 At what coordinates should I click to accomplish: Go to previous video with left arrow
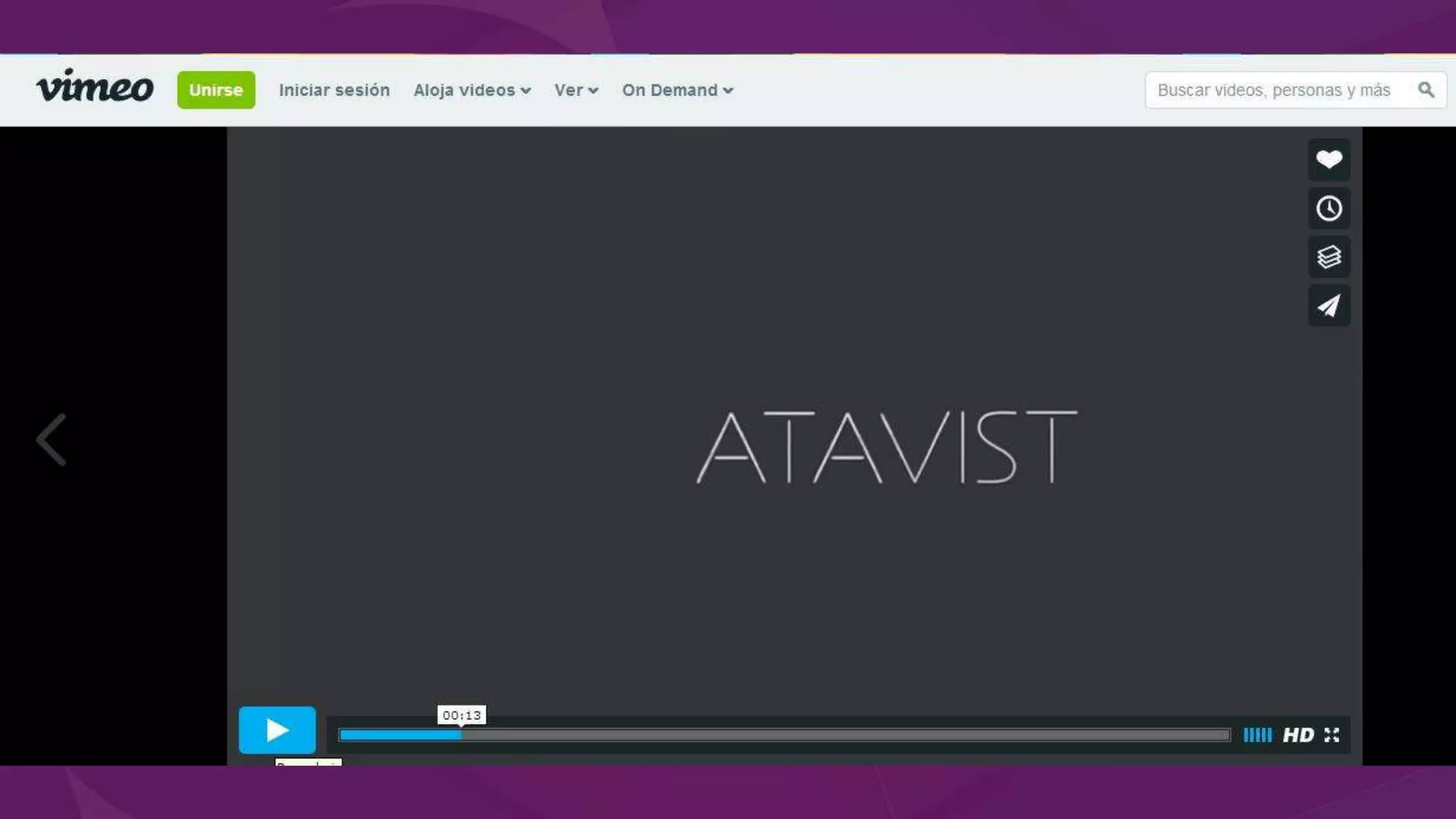[52, 440]
